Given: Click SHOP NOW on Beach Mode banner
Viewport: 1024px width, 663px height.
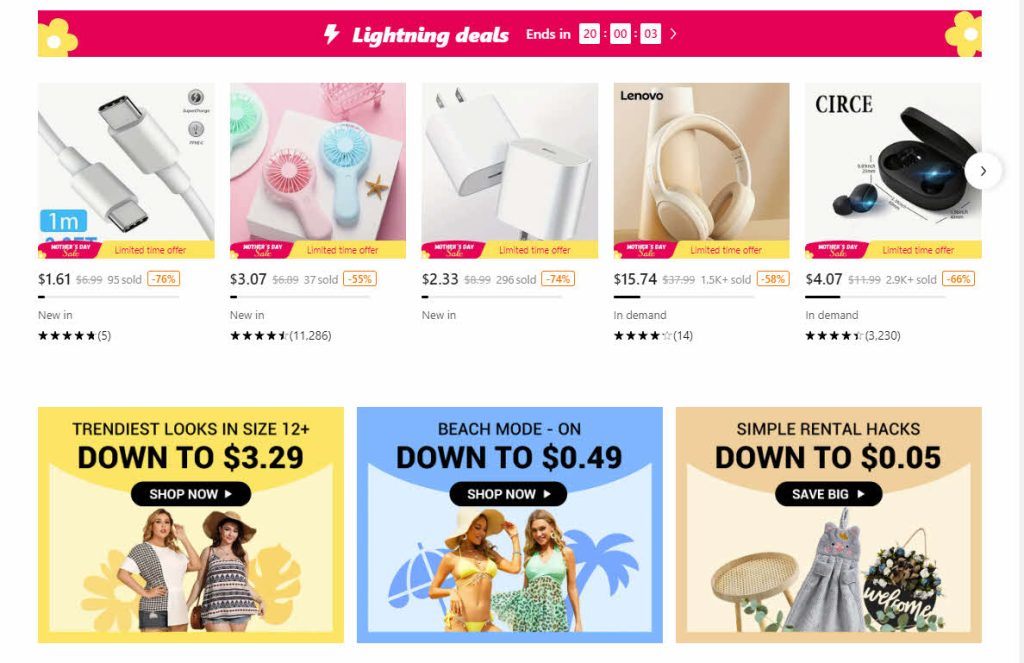Looking at the screenshot, I should tap(509, 494).
